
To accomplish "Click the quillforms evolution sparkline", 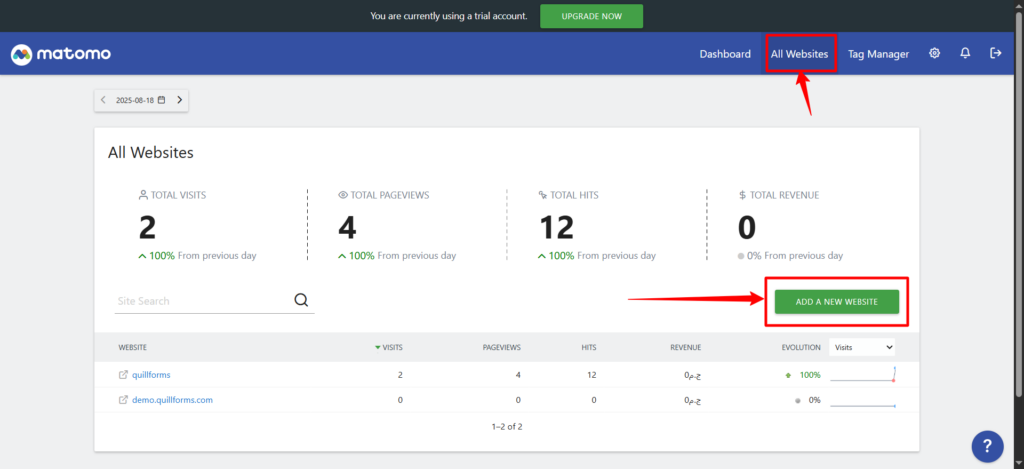I will point(862,375).
